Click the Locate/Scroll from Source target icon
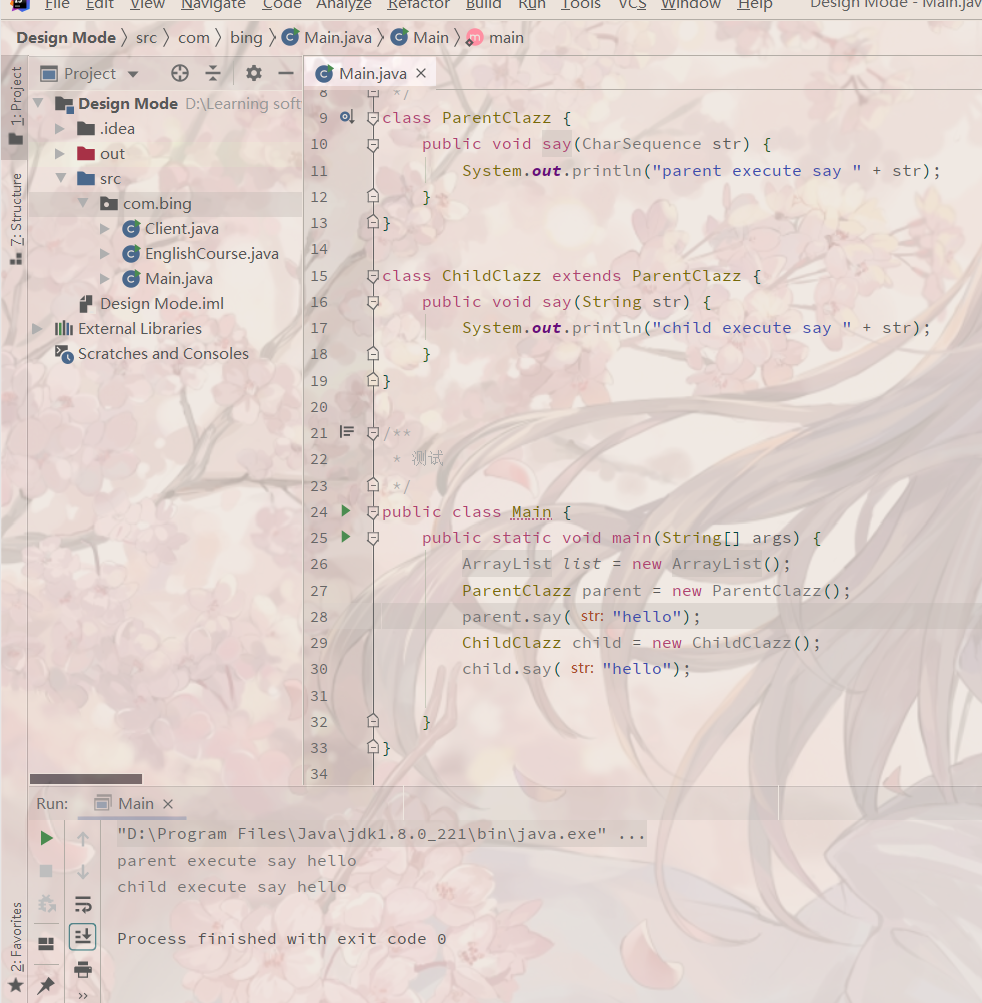Viewport: 982px width, 1003px height. [x=180, y=74]
